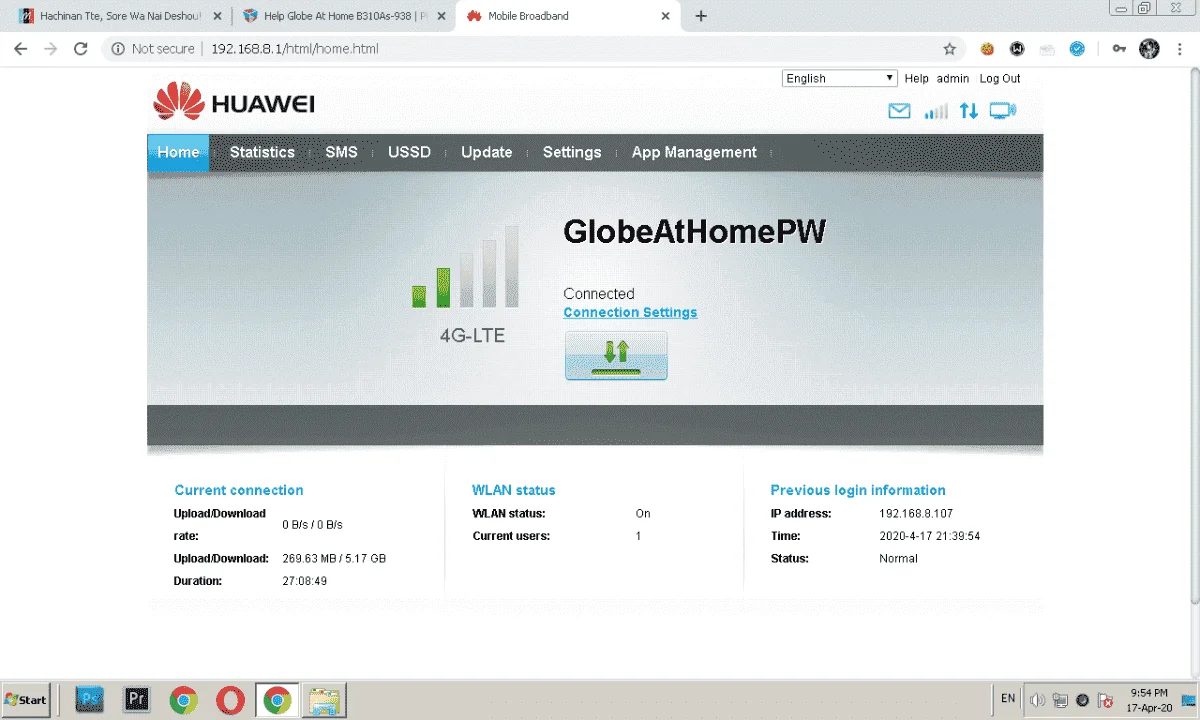Click the duration value 27:08:49
The height and width of the screenshot is (720, 1200).
(x=305, y=581)
